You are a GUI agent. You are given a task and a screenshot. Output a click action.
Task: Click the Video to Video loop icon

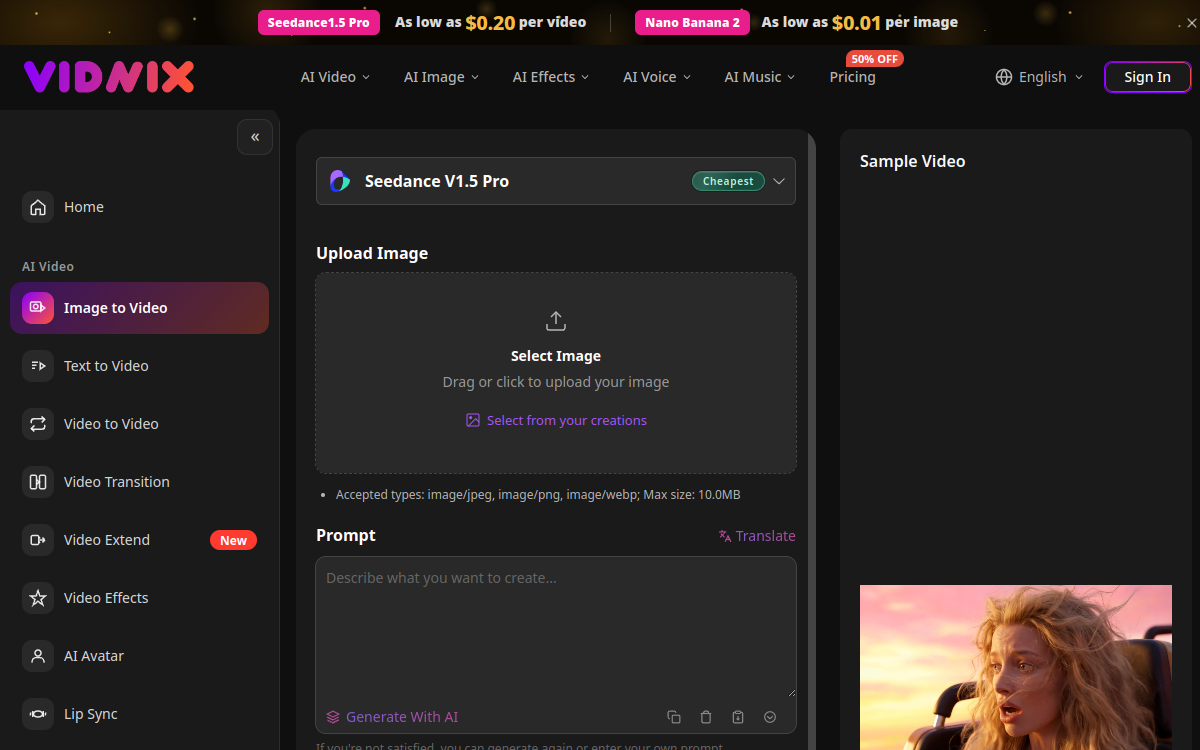pos(38,424)
